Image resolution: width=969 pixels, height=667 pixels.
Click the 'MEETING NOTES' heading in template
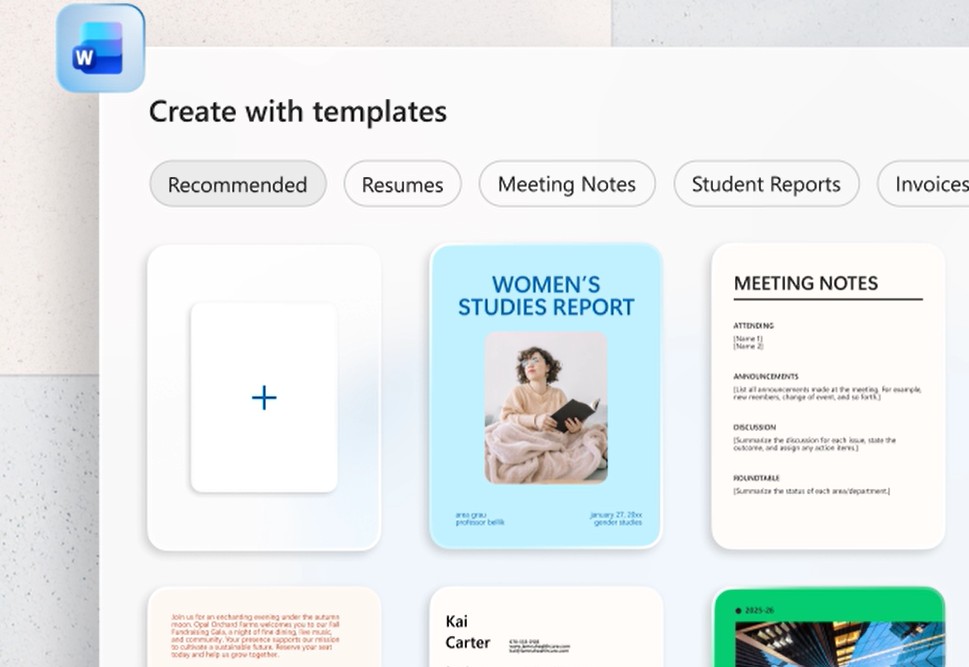(806, 283)
